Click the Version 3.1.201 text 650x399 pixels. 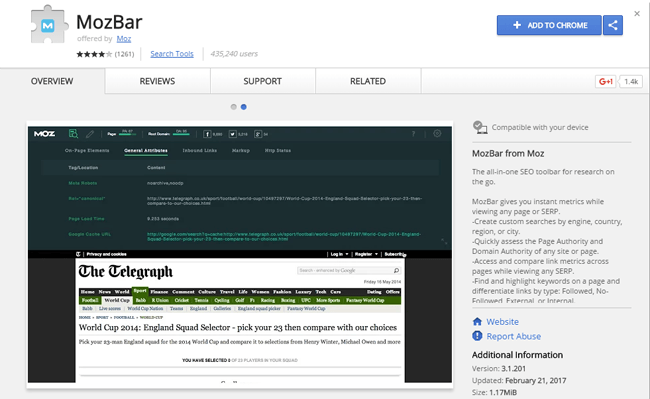[499, 368]
